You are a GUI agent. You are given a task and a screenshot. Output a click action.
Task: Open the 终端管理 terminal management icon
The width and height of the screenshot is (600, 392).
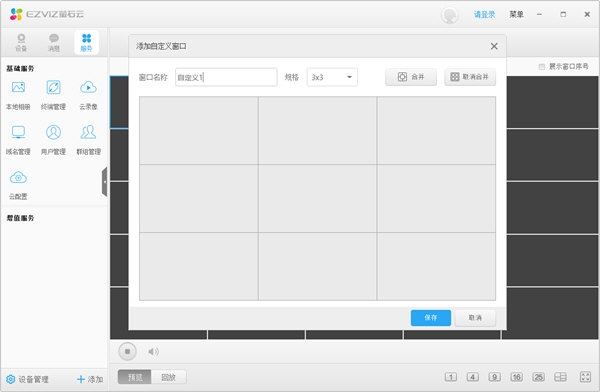[53, 88]
